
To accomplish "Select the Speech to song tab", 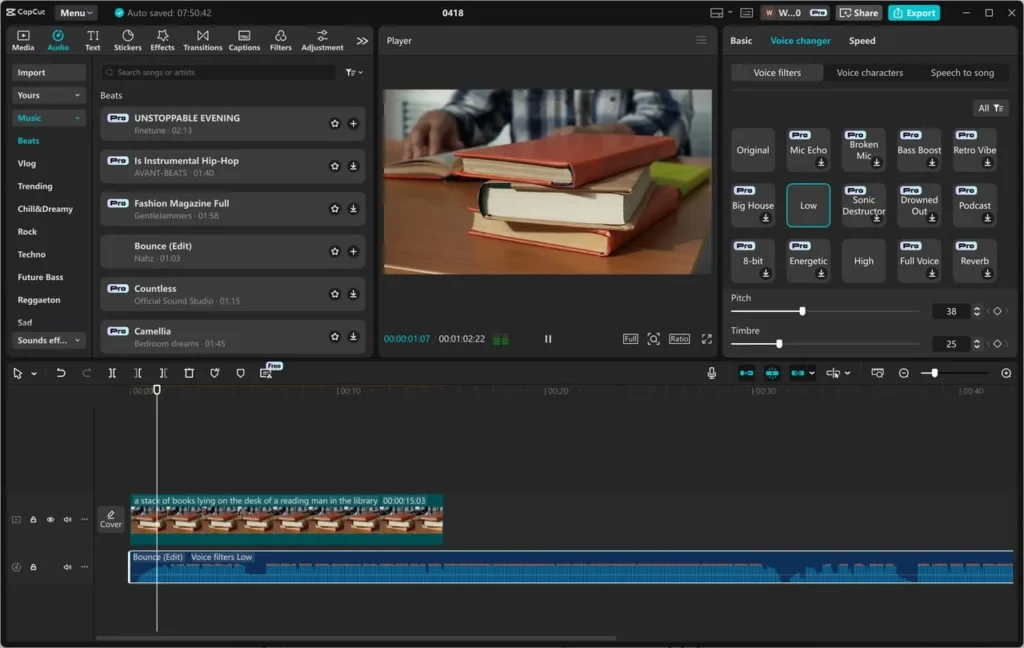I will [962, 73].
